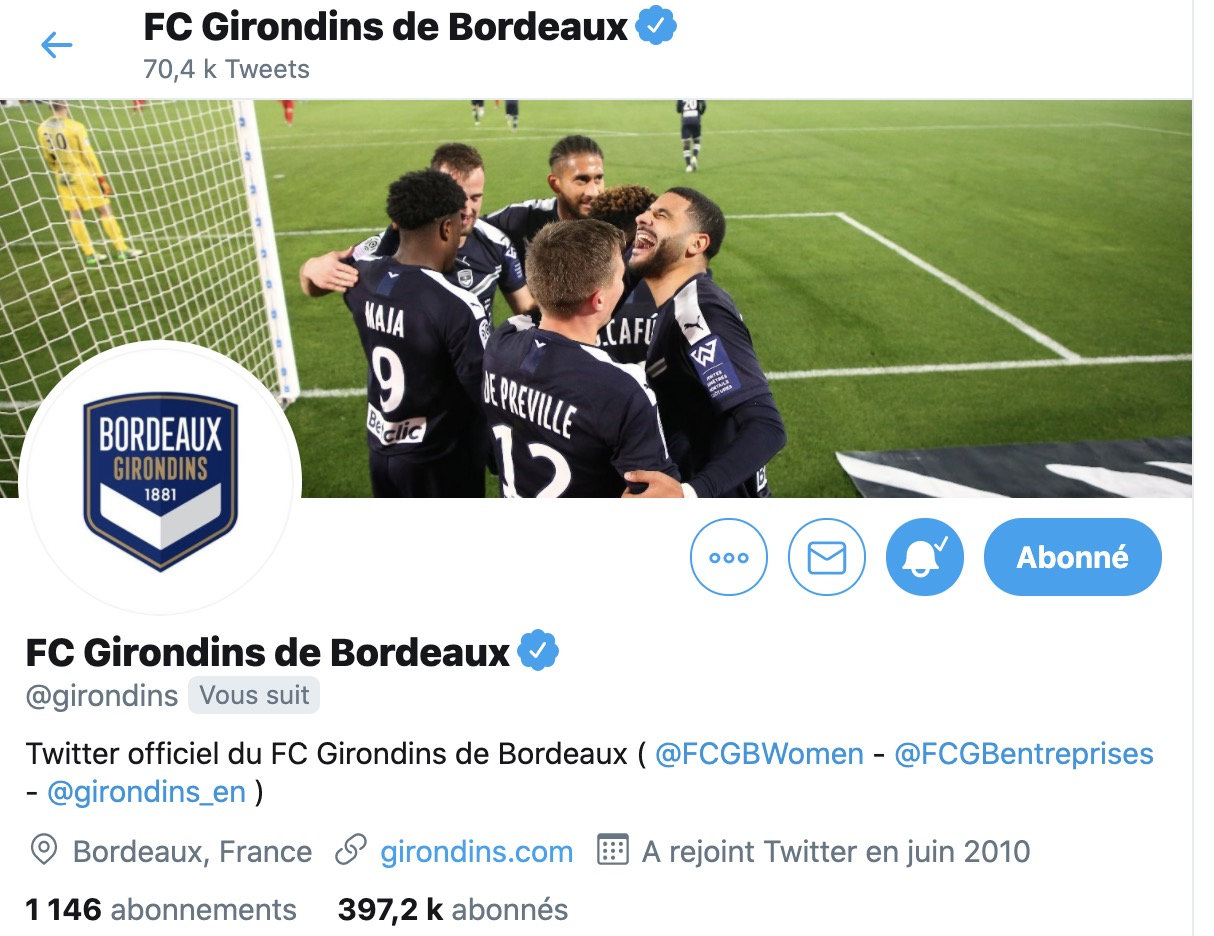This screenshot has height=936, width=1214.
Task: View the 397,2 k abonnés list
Action: point(453,910)
